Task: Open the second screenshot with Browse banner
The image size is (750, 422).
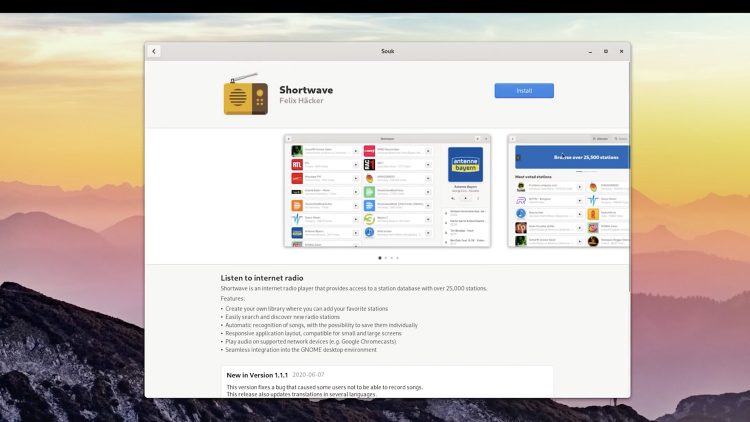Action: 569,191
